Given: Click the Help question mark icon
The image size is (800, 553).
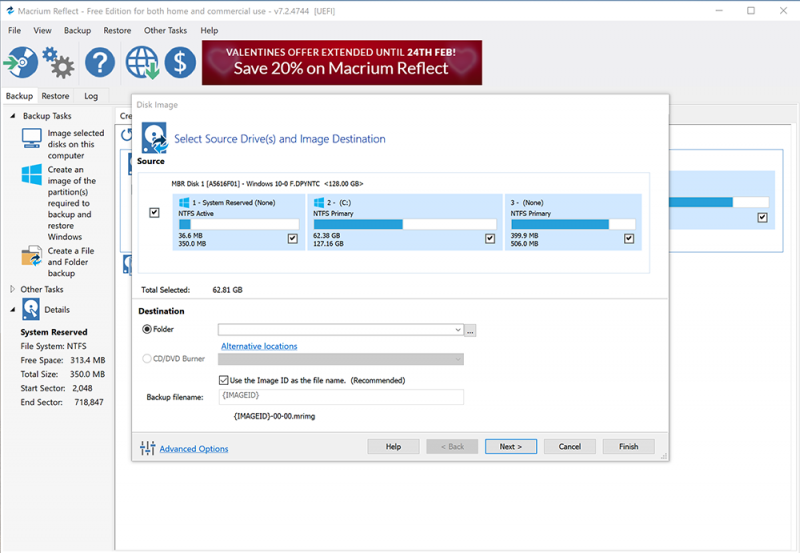Looking at the screenshot, I should (100, 64).
